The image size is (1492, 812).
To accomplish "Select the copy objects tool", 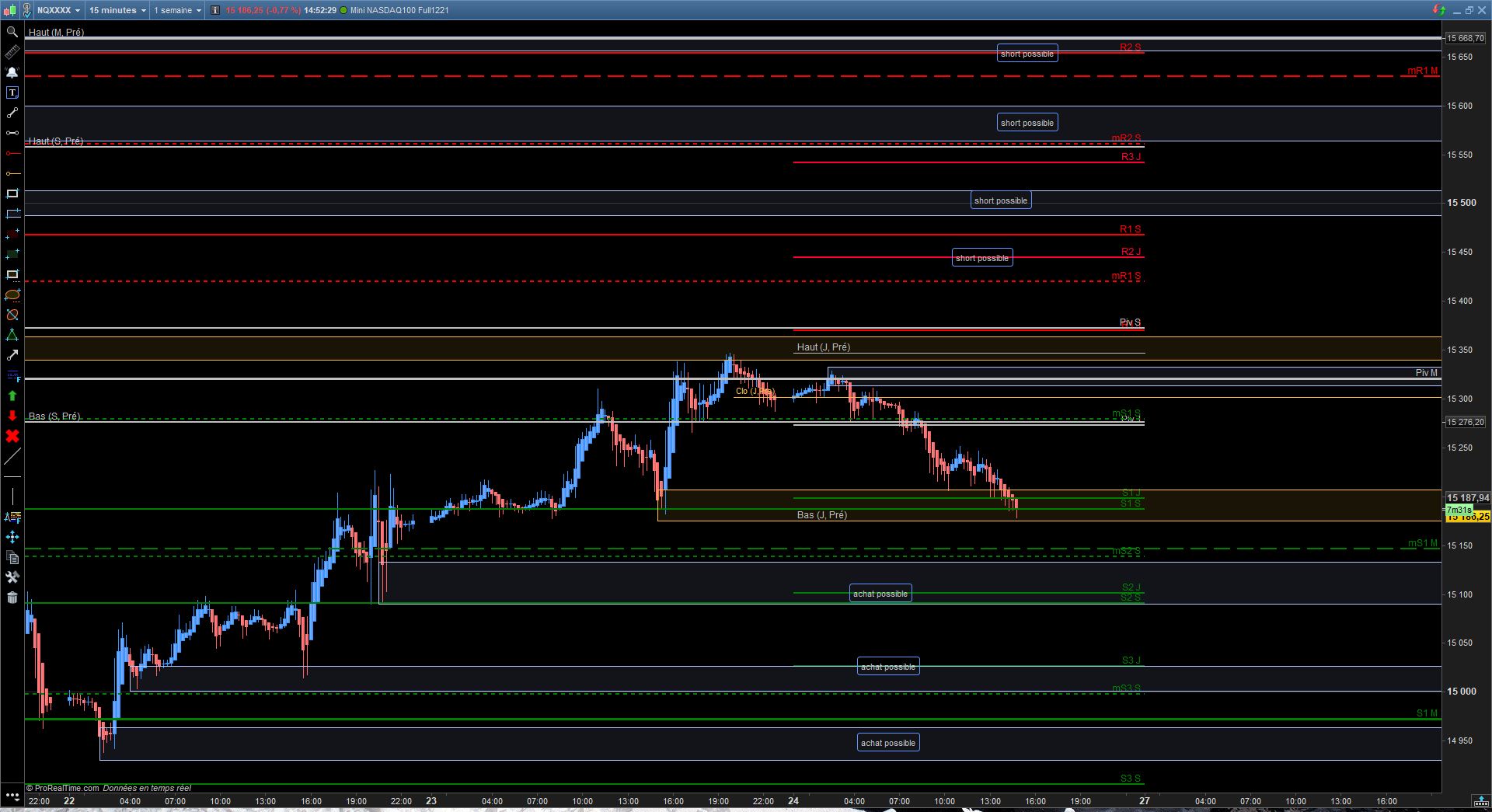I will [12, 557].
